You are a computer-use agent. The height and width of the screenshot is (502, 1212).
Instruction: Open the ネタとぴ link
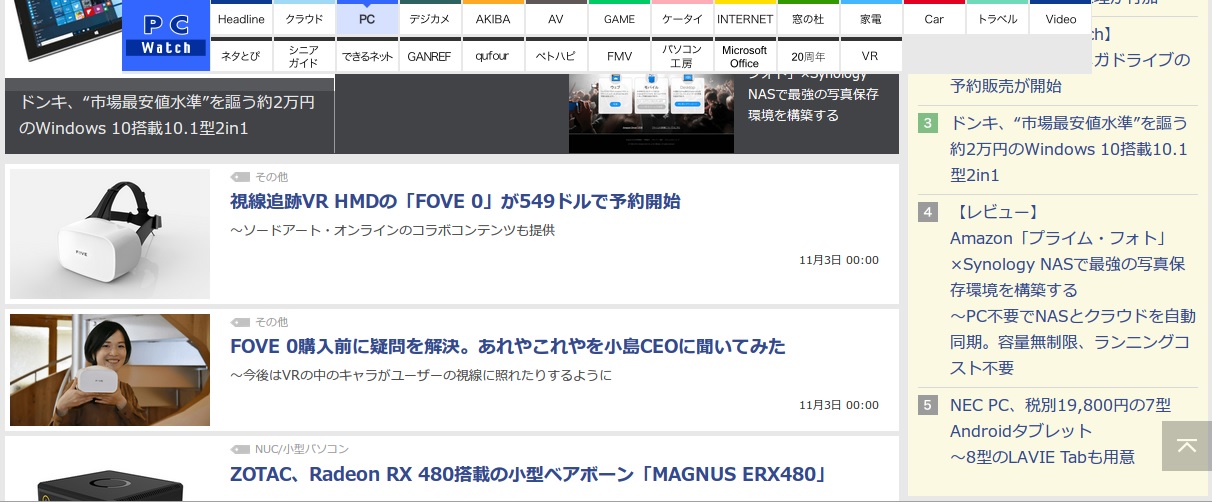241,56
